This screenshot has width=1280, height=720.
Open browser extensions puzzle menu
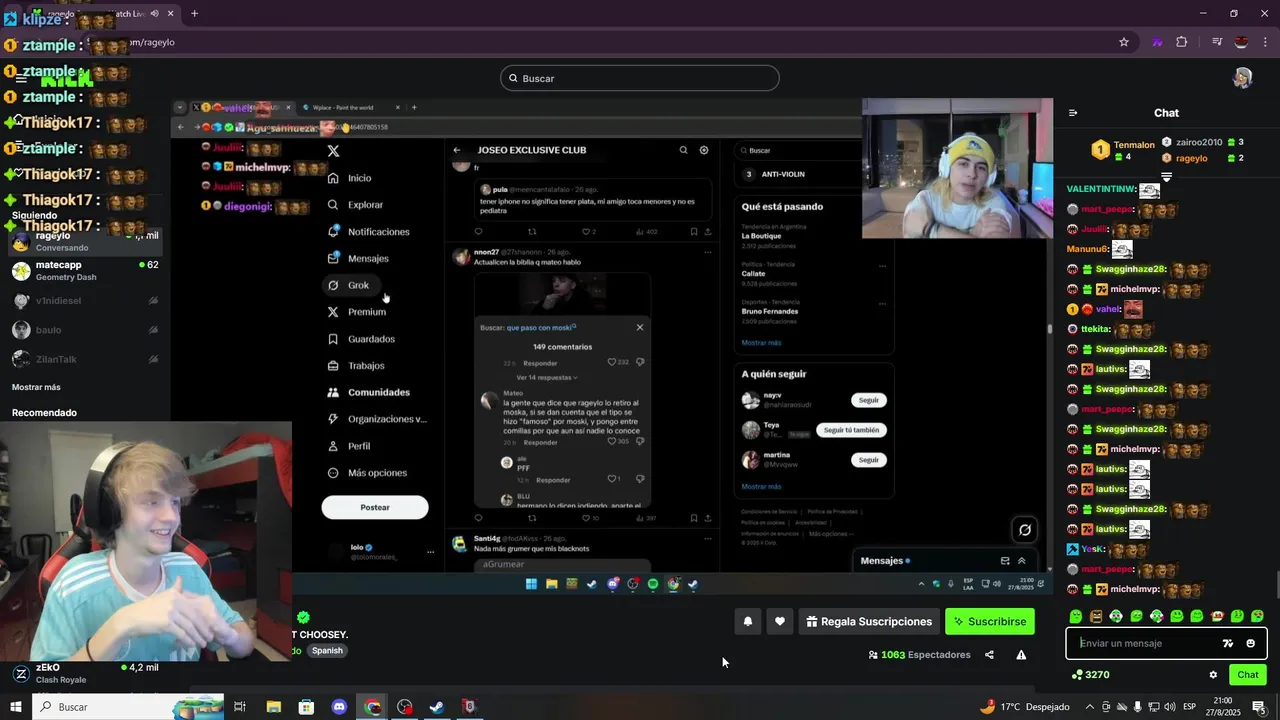click(1182, 42)
